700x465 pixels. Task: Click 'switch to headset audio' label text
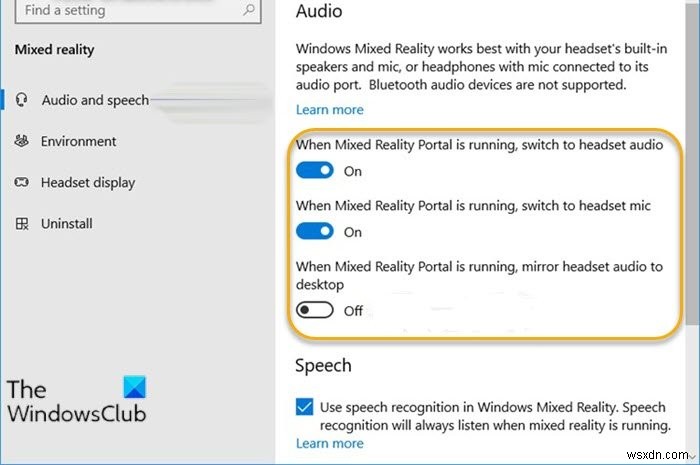click(479, 145)
